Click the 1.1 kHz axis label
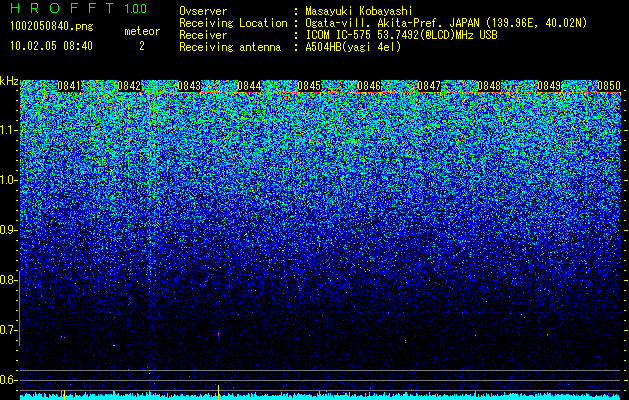 (9, 130)
